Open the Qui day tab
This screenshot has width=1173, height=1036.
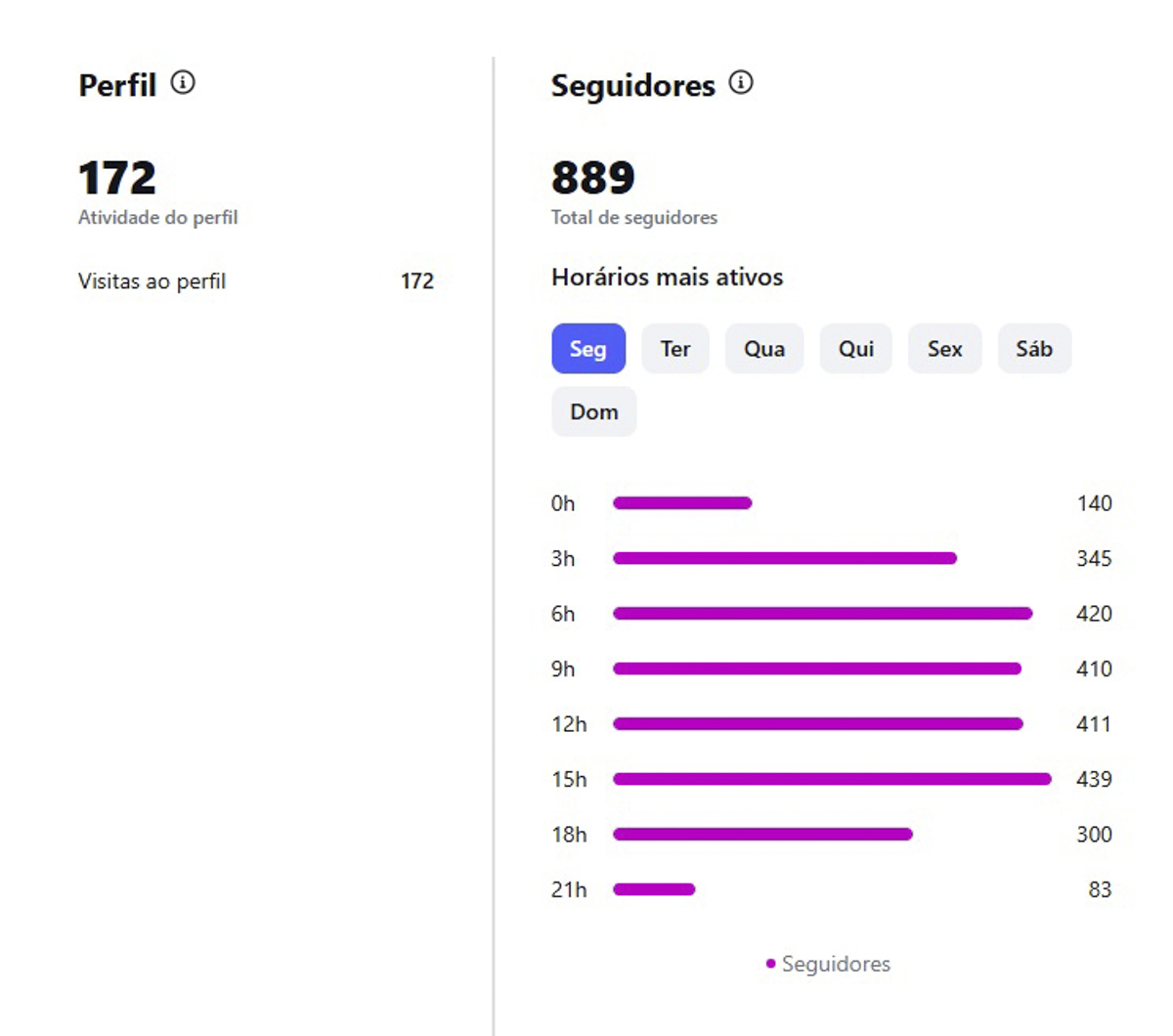click(x=856, y=349)
